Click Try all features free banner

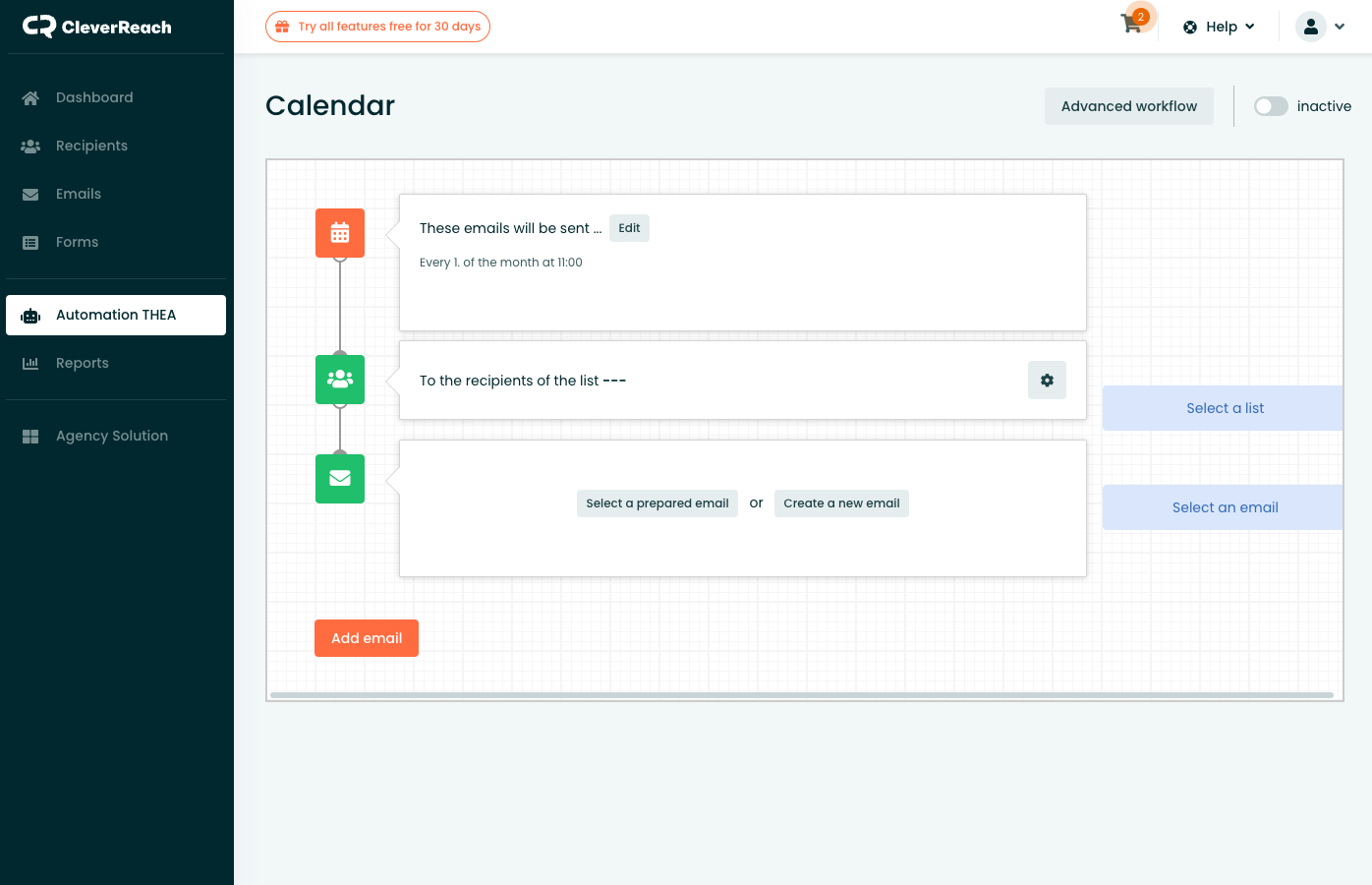(x=377, y=27)
